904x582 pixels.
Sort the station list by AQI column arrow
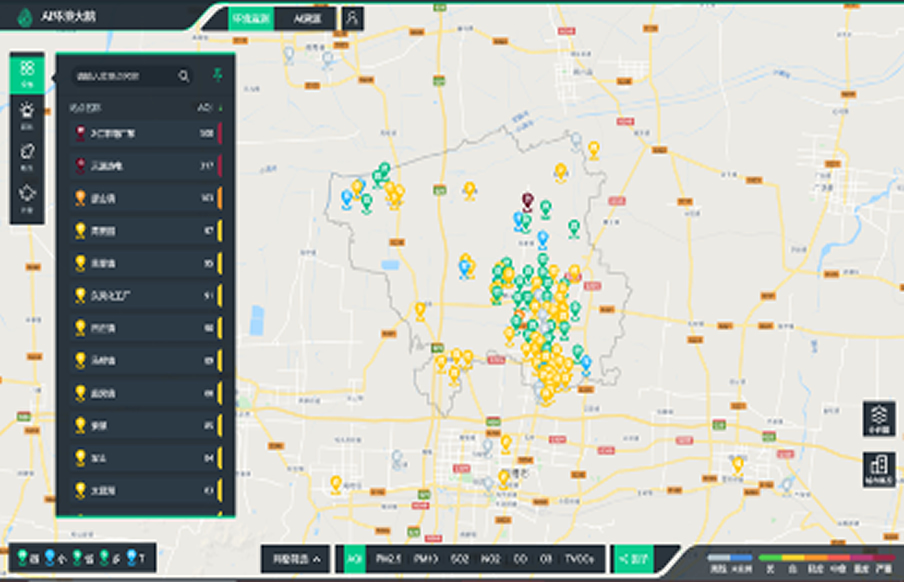click(220, 107)
